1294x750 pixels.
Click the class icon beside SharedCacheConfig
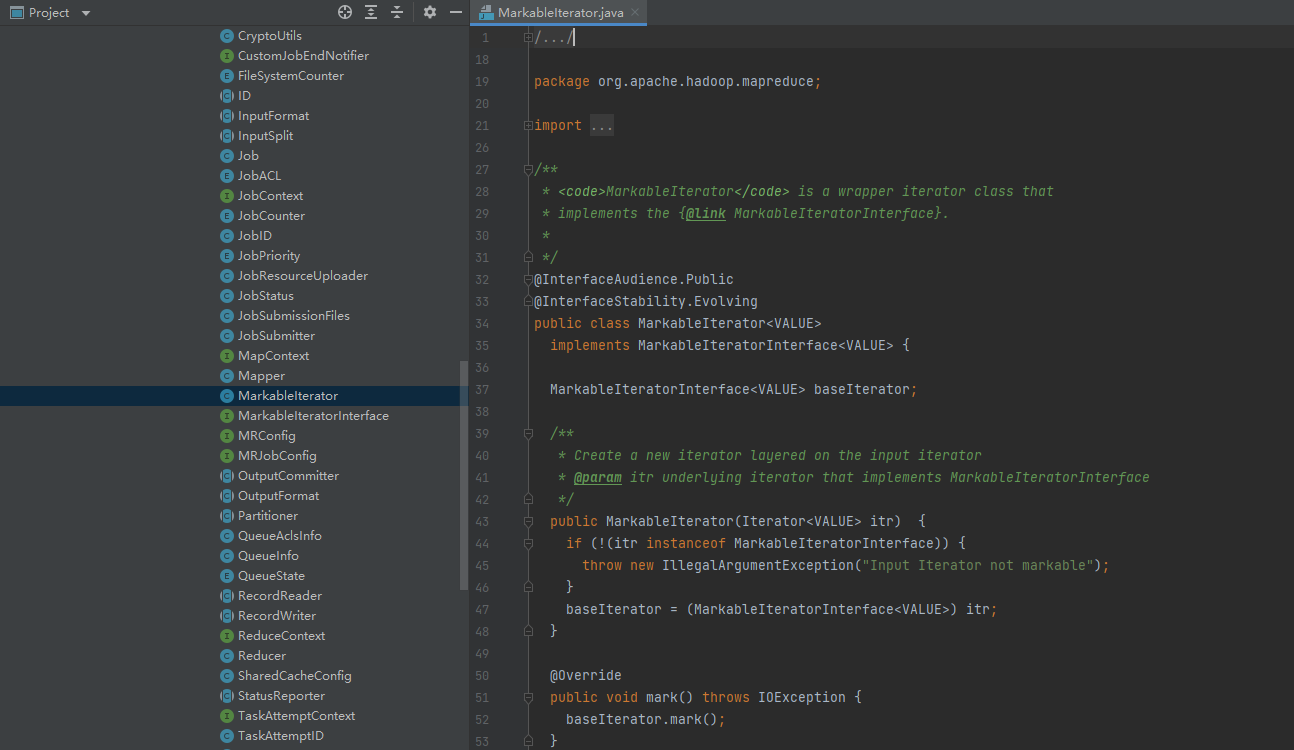(x=227, y=676)
